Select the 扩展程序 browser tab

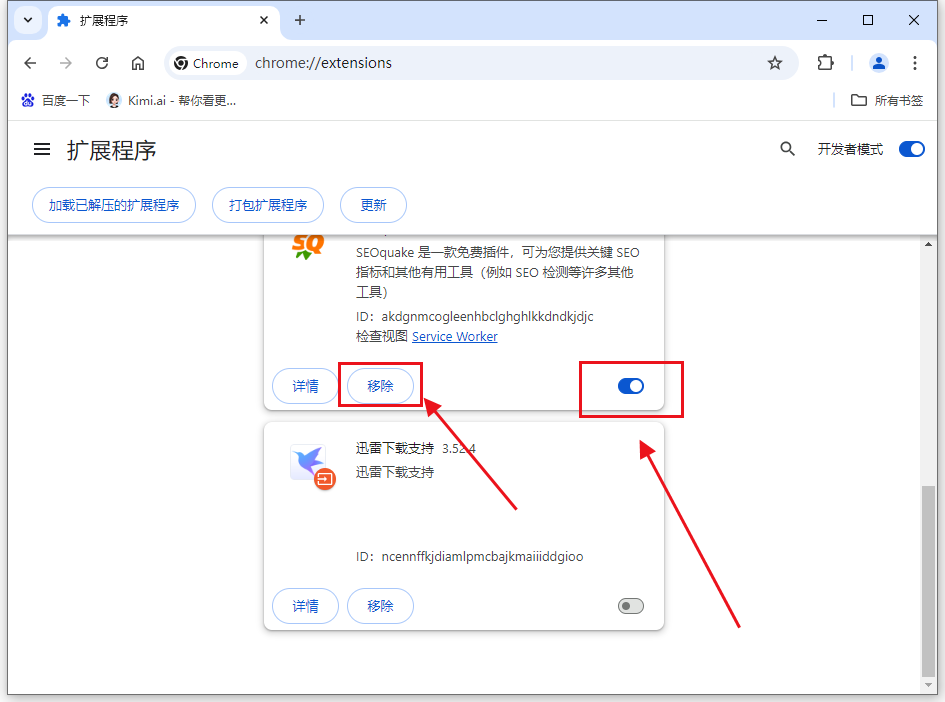(x=163, y=20)
